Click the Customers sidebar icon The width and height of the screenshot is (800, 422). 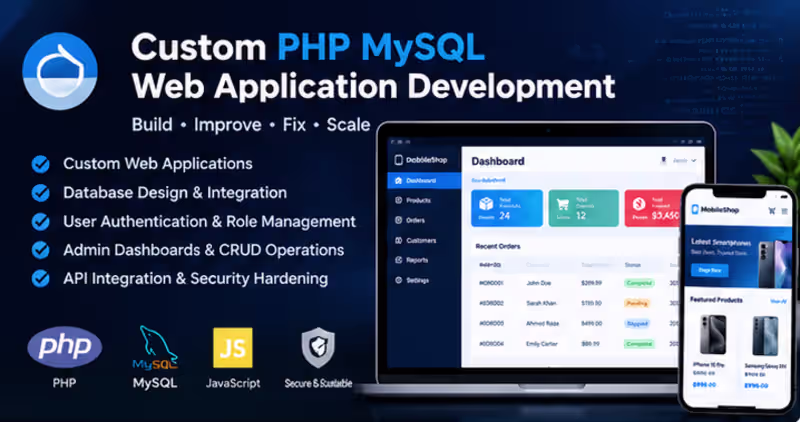pos(398,240)
